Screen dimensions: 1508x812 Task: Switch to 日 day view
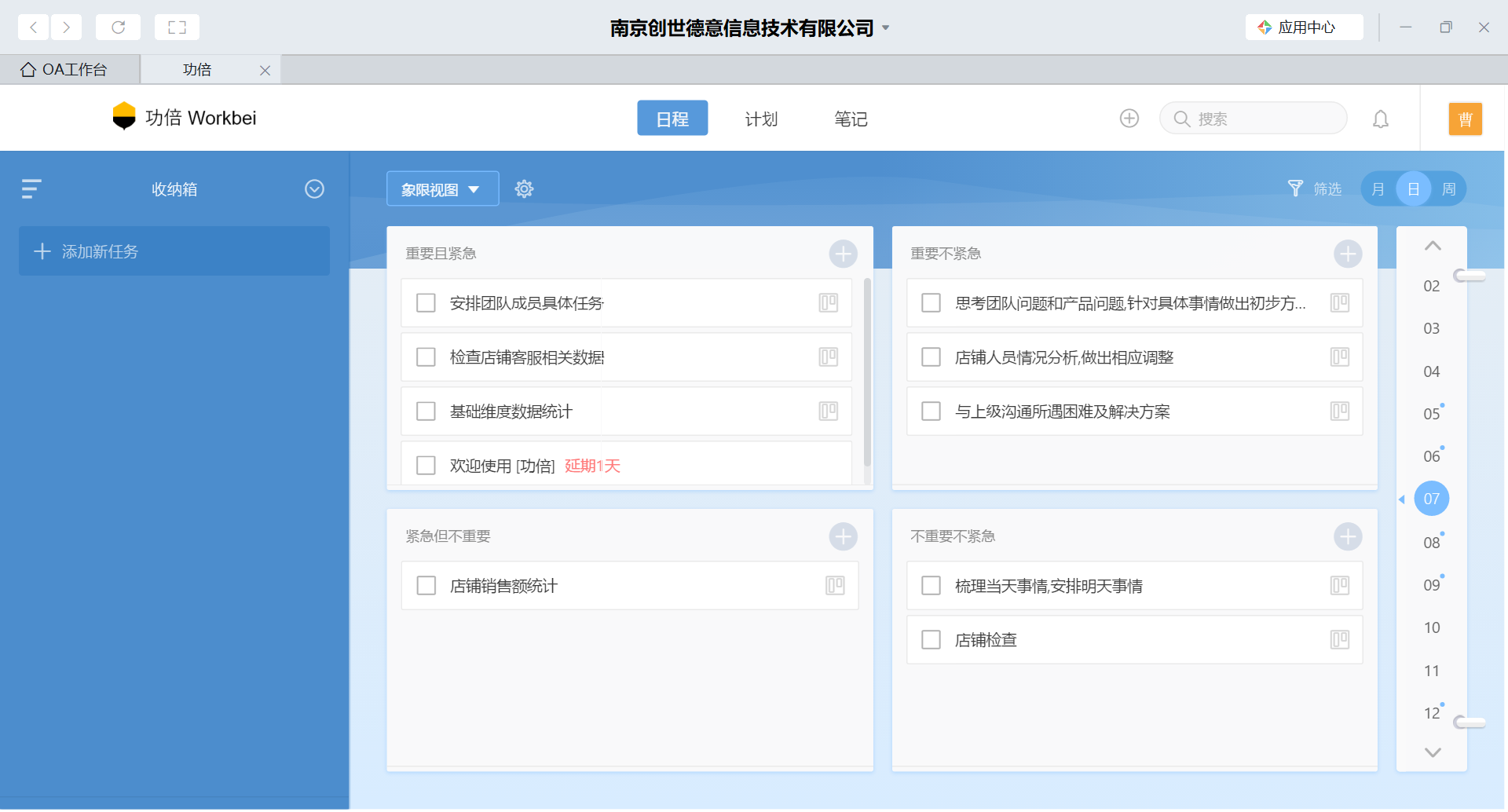pos(1413,189)
